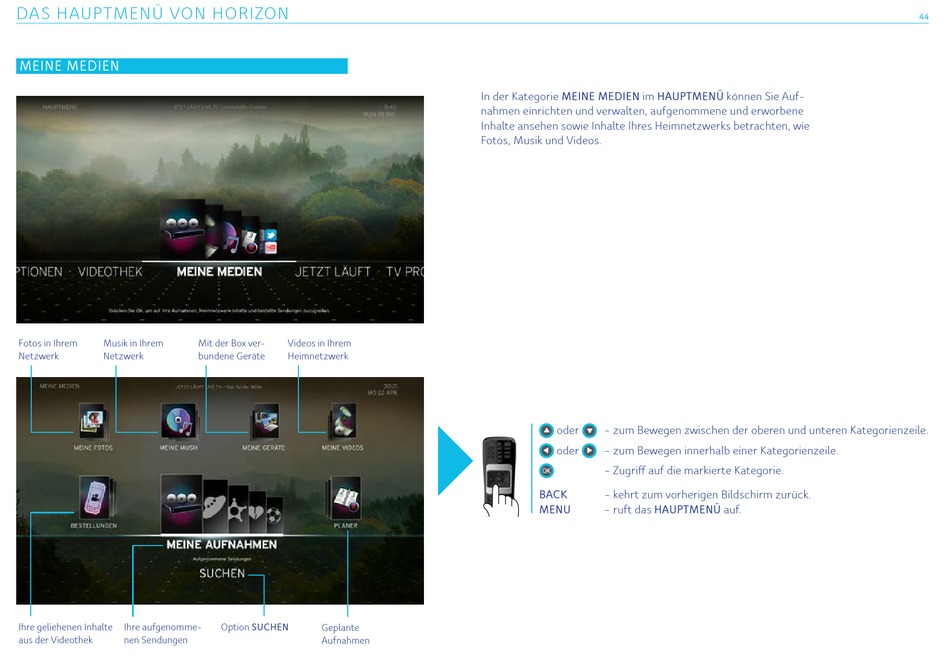The image size is (950, 660).
Task: Select MEINE MEDIEN menu entry
Action: 219,272
